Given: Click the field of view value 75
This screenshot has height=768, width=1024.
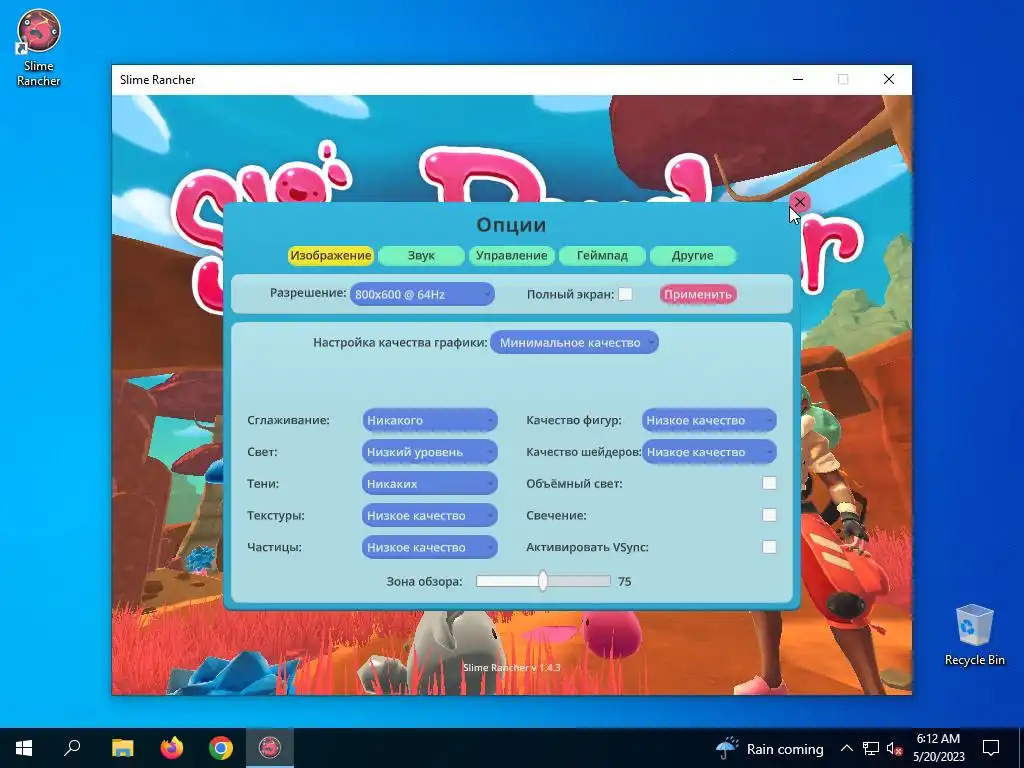Looking at the screenshot, I should click(x=624, y=581).
